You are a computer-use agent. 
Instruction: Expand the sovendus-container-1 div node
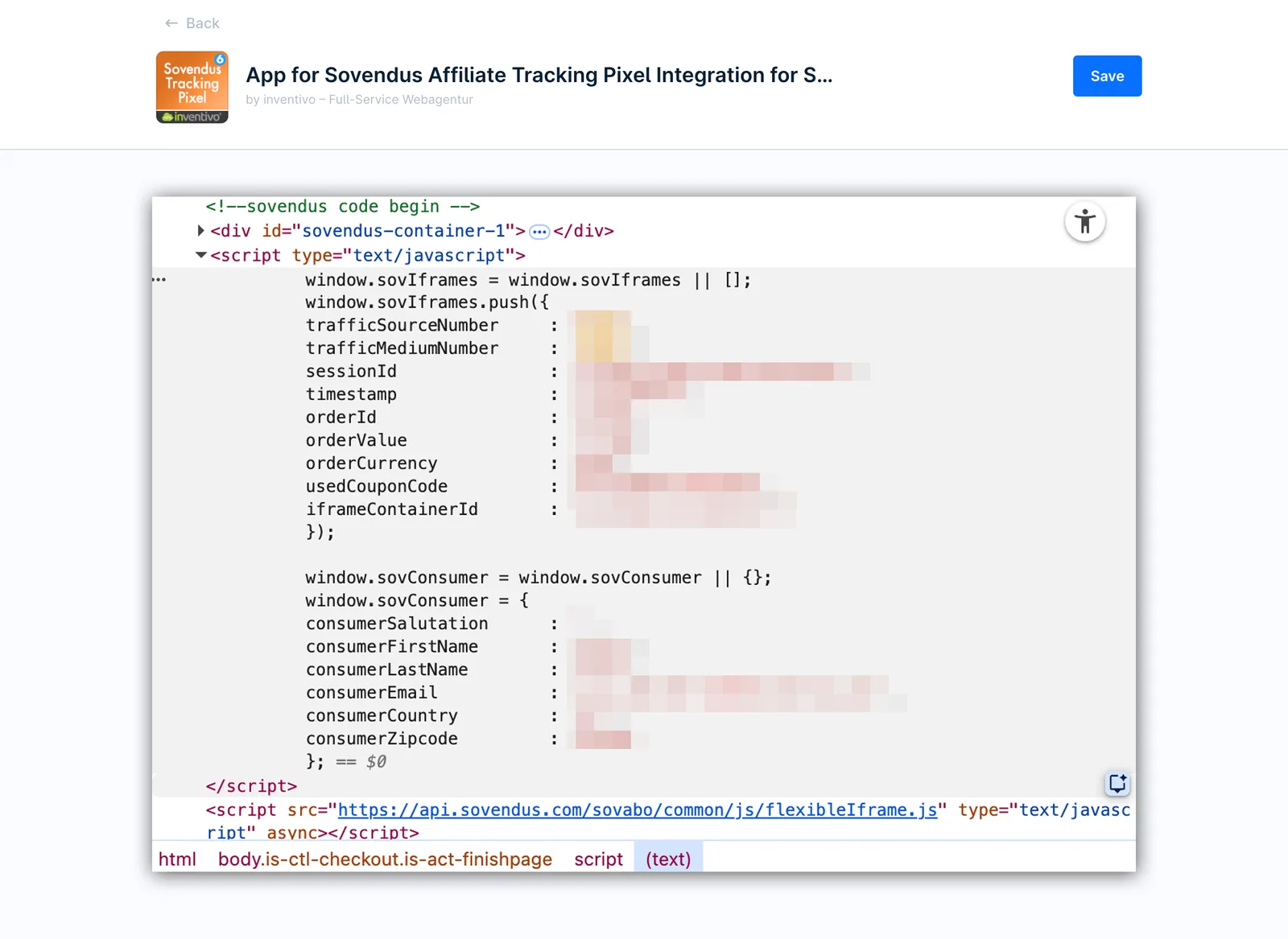click(x=200, y=231)
